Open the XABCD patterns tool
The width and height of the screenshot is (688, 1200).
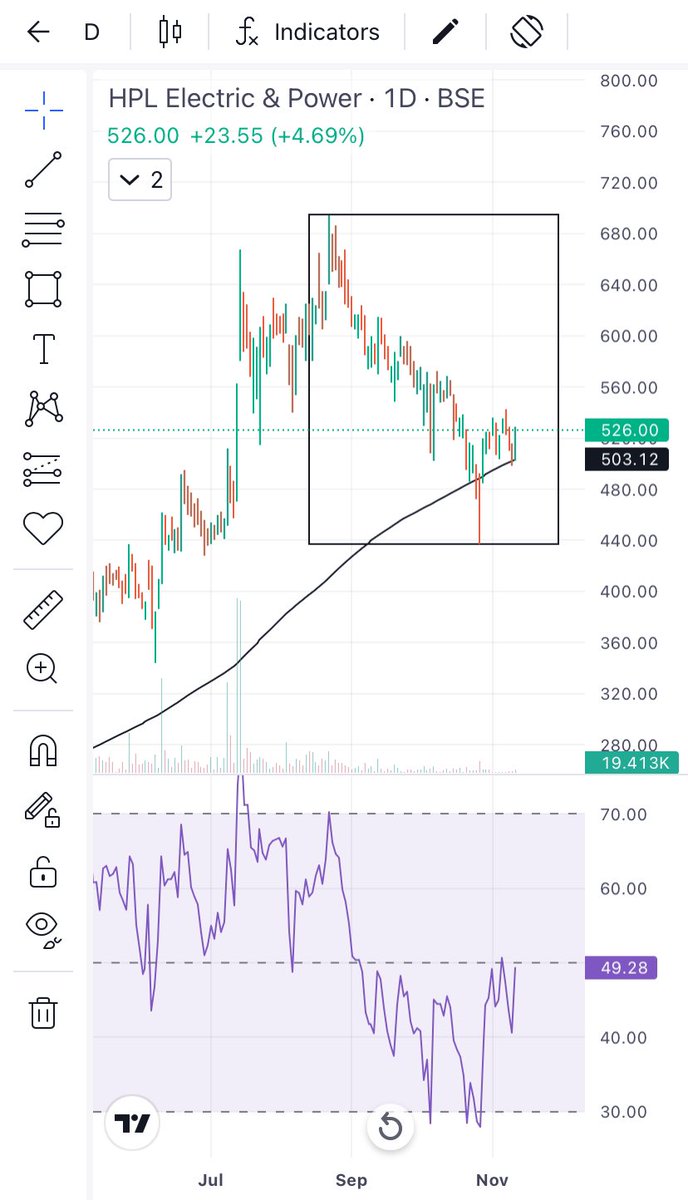[x=43, y=408]
